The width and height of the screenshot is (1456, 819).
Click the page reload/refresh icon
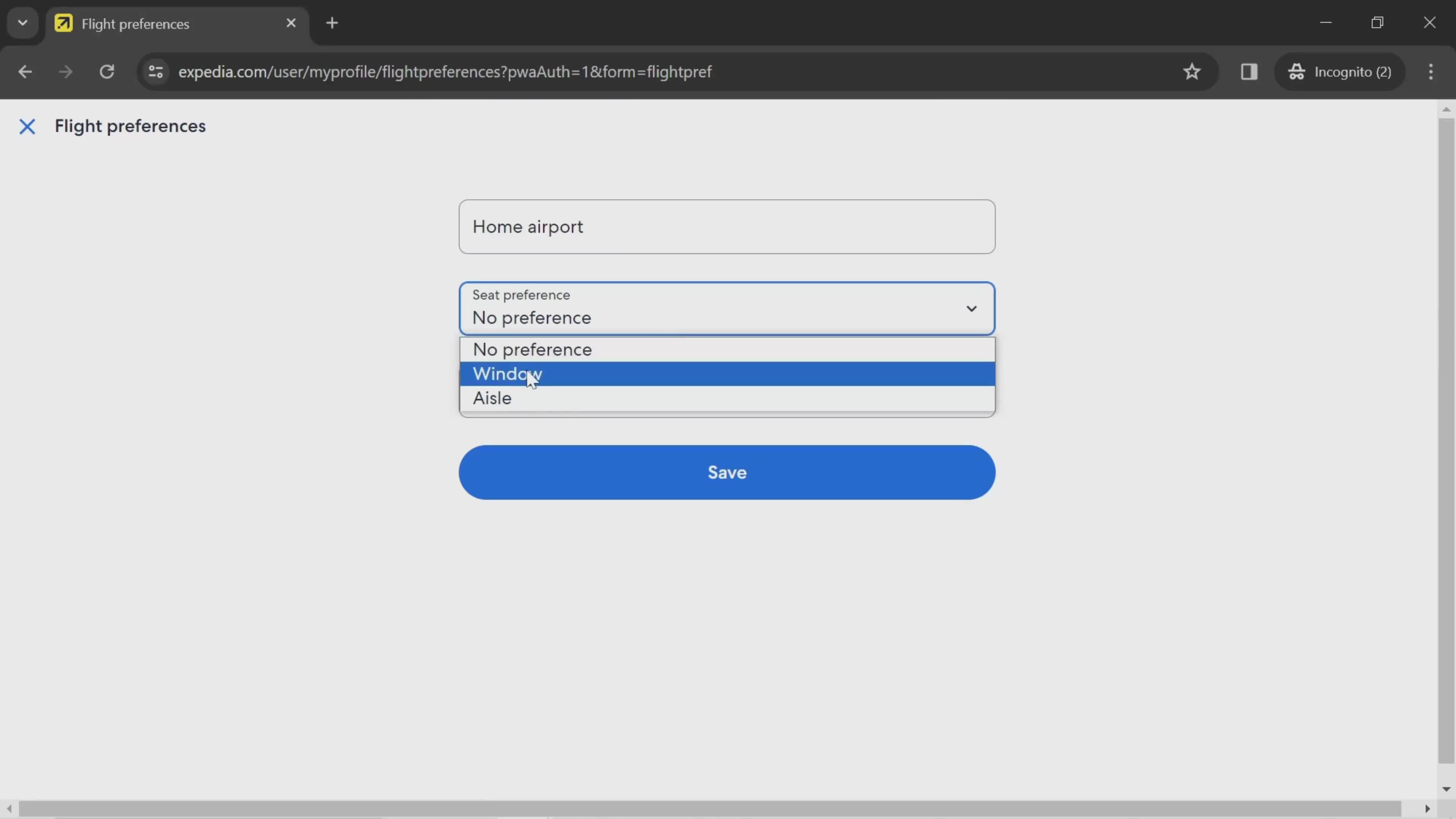click(x=107, y=71)
